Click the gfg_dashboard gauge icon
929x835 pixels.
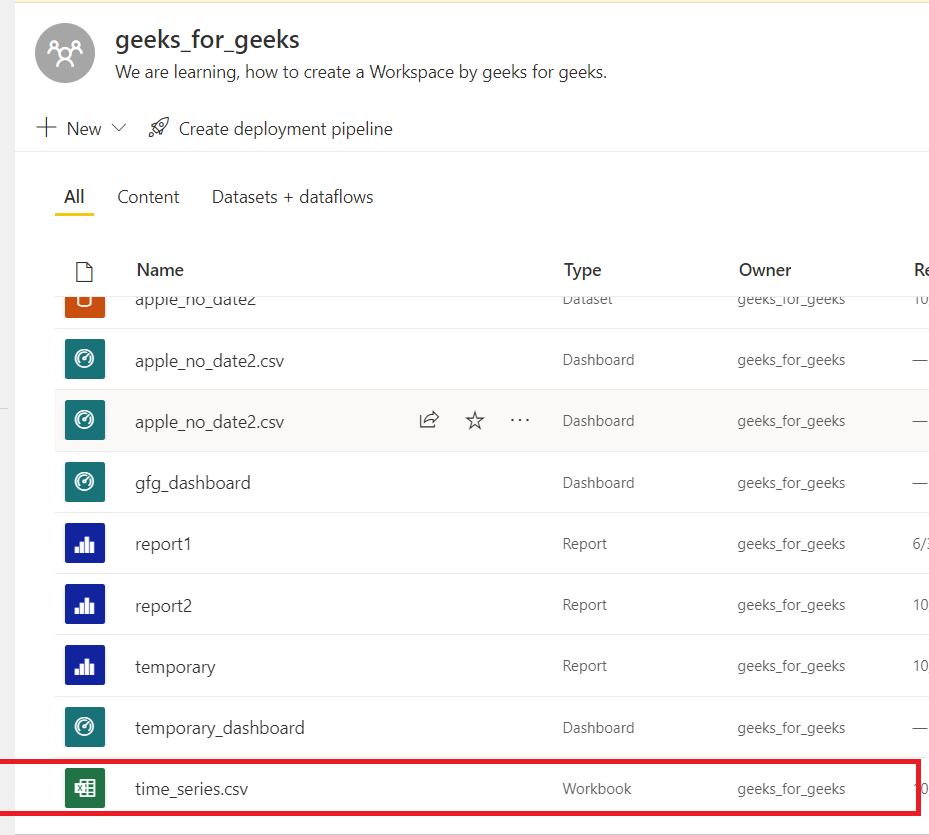coord(85,482)
